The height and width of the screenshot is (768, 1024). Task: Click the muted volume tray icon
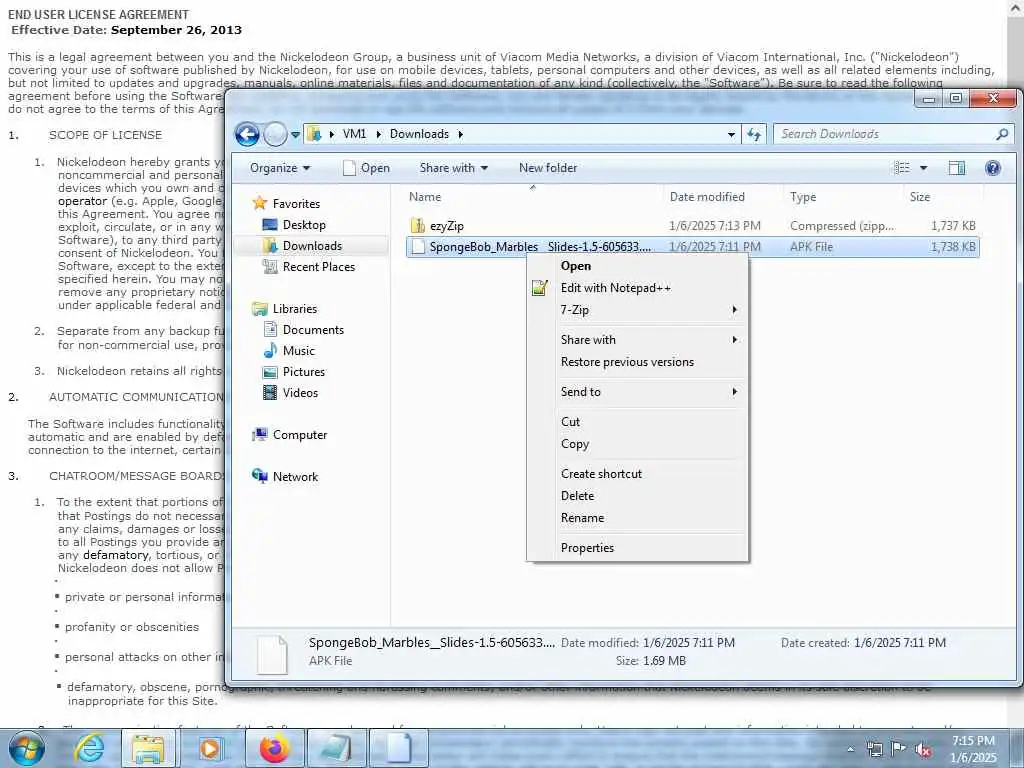coord(923,750)
